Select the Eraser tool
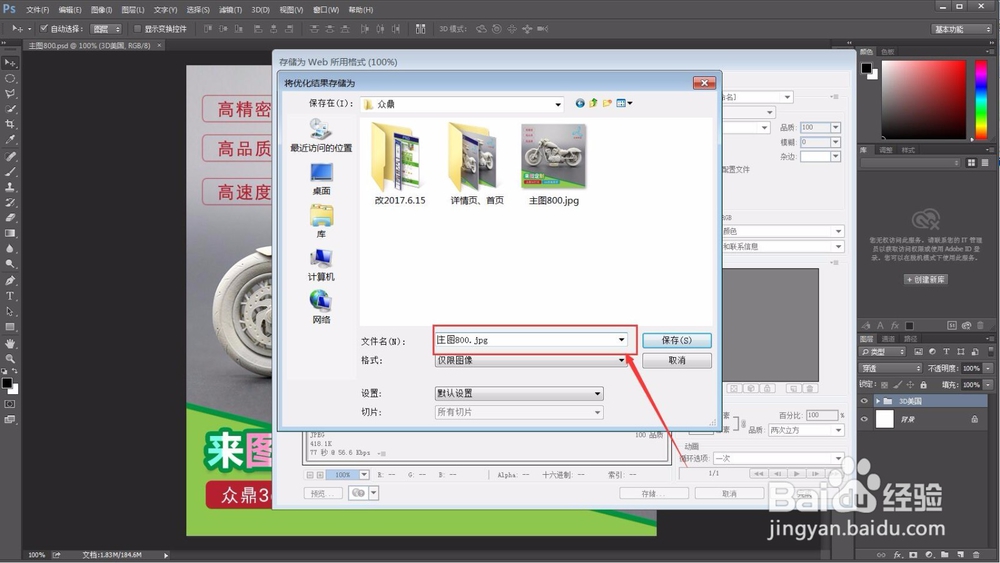This screenshot has height=563, width=1000. [x=10, y=217]
